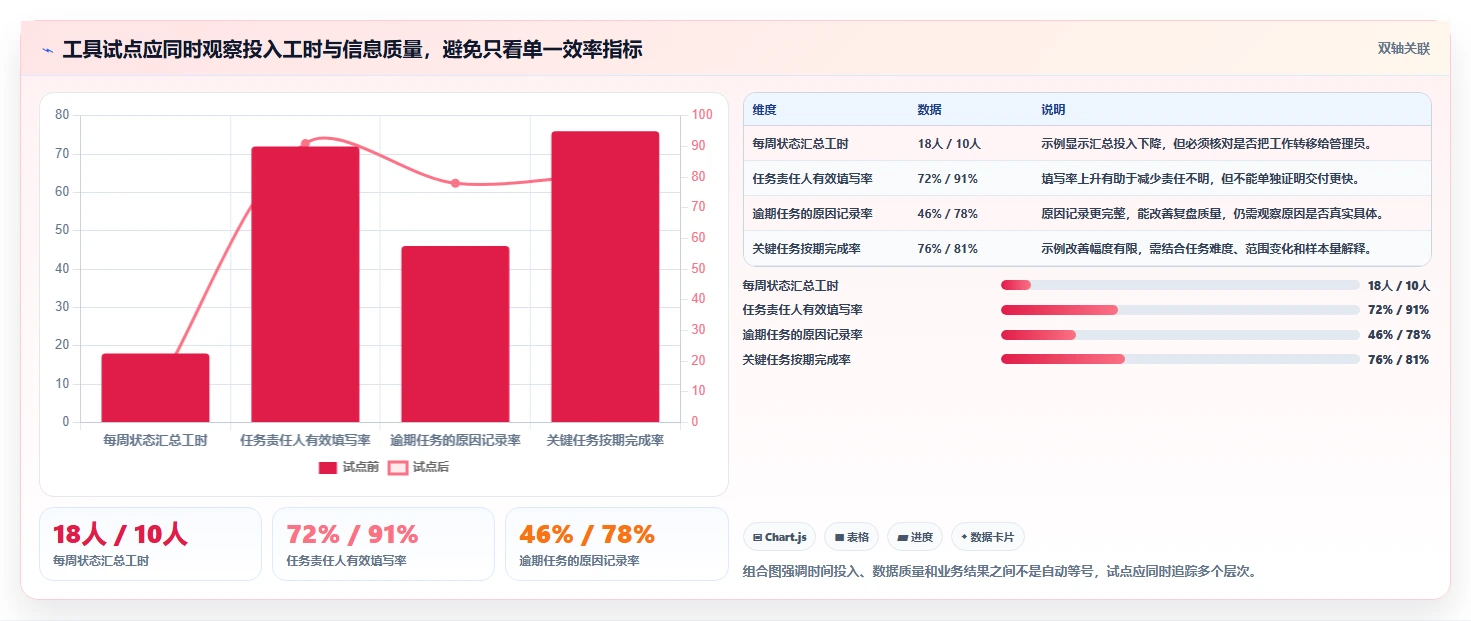Click 每周状态汇总工时 in the table's first column

800,144
